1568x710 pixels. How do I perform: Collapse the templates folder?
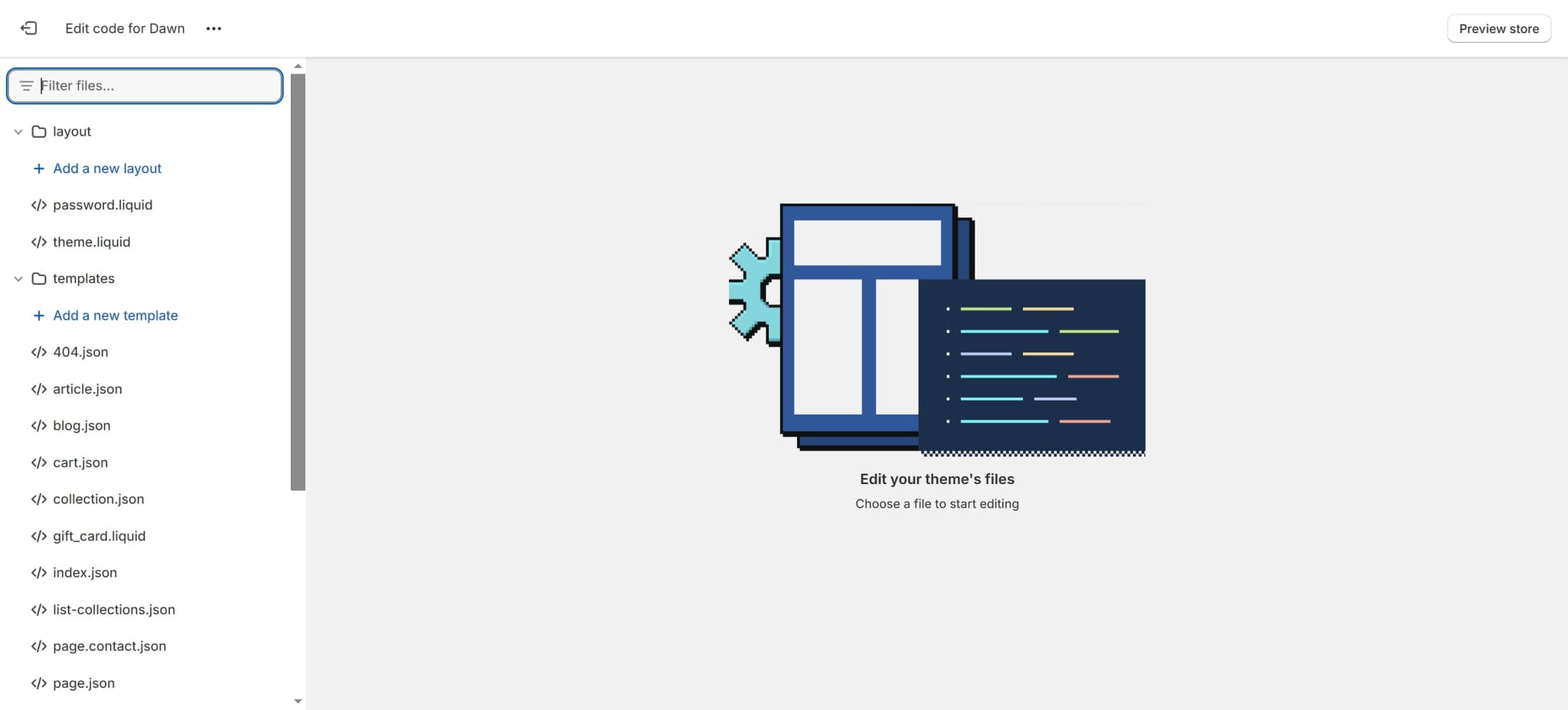[x=18, y=278]
